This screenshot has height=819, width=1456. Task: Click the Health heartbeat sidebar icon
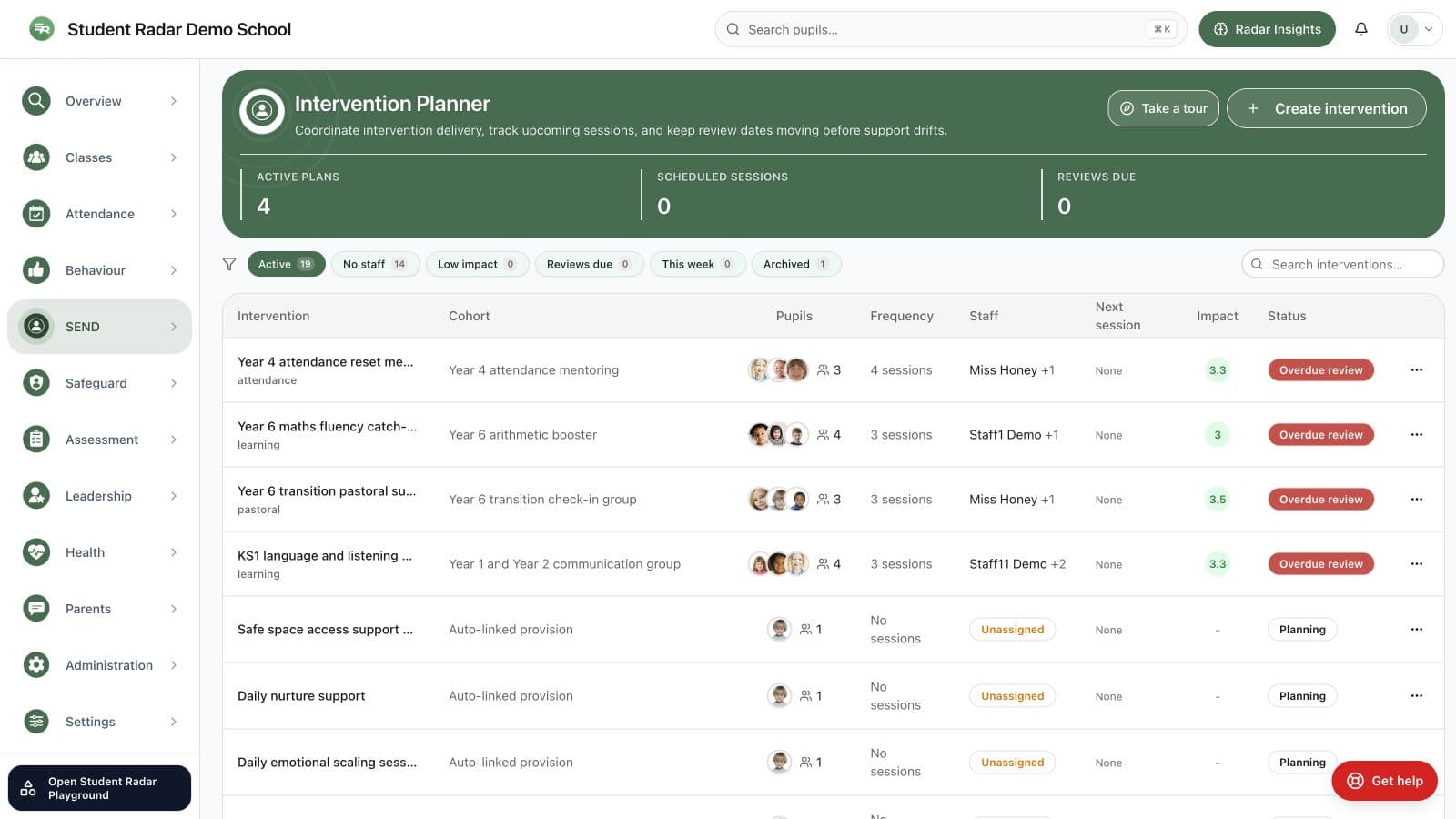[x=36, y=552]
